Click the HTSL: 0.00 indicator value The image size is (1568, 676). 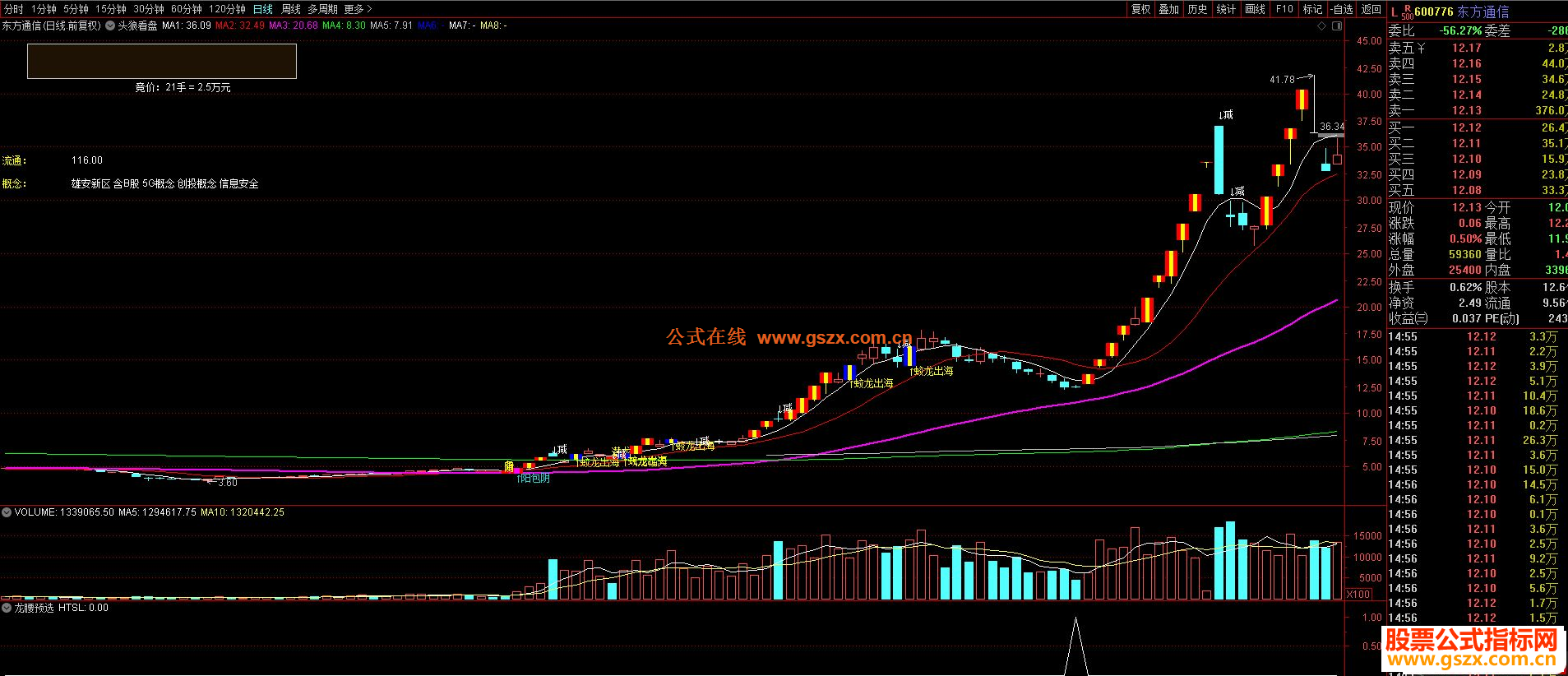(x=83, y=608)
